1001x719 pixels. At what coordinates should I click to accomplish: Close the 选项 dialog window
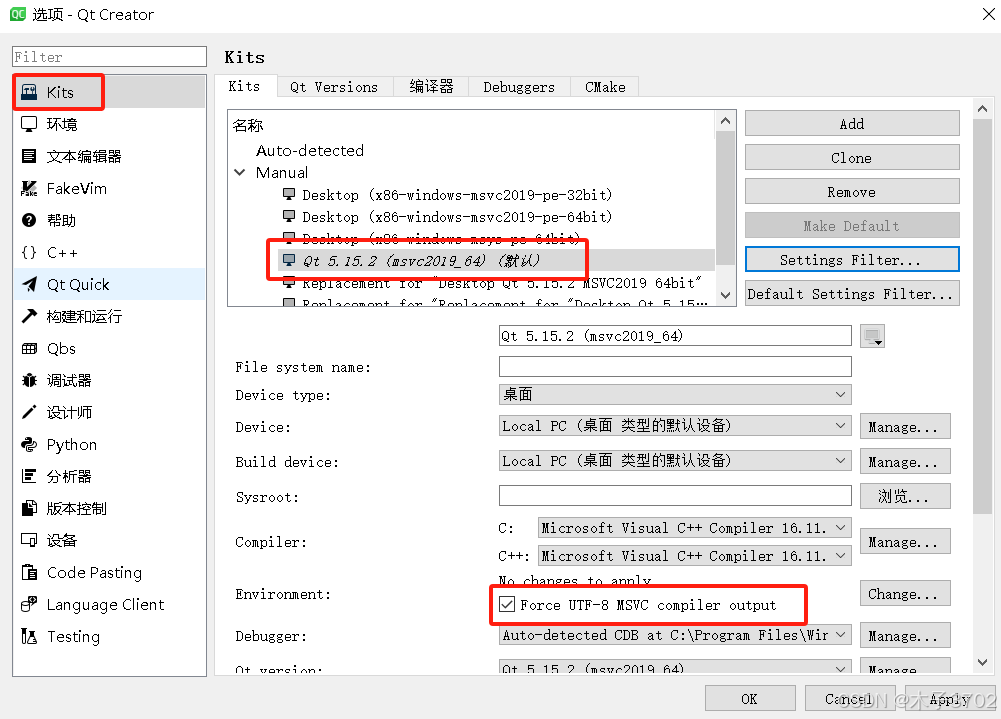(x=988, y=14)
